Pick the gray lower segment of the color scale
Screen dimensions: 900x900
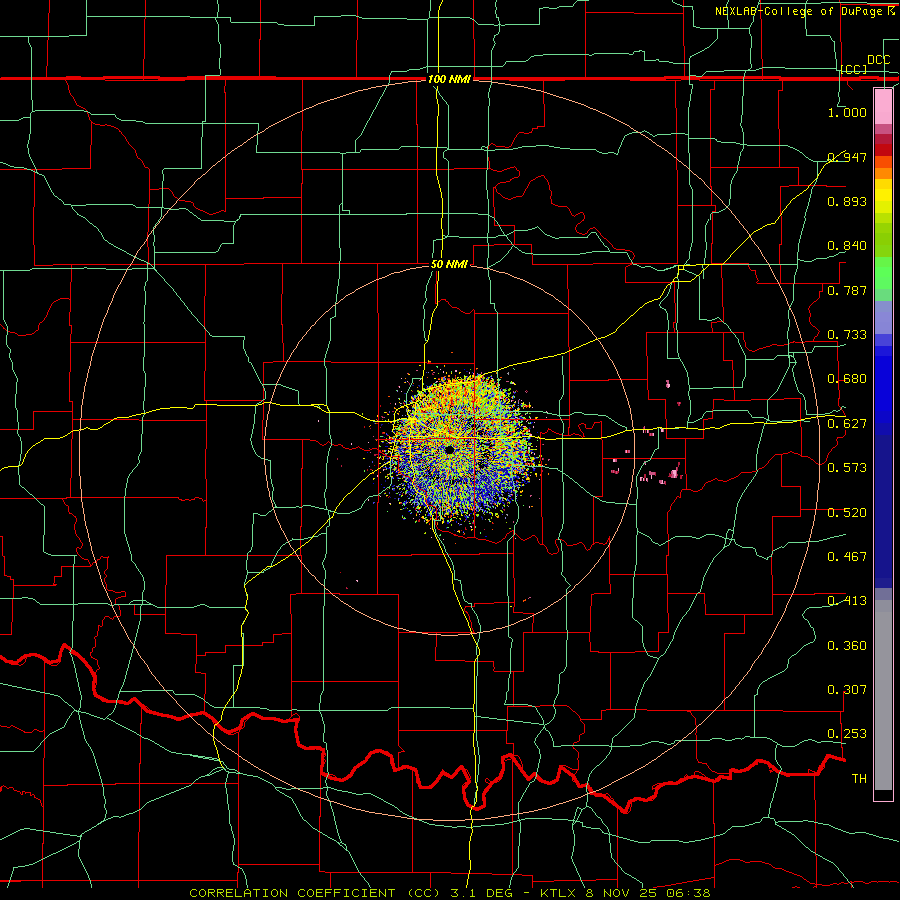[883, 695]
